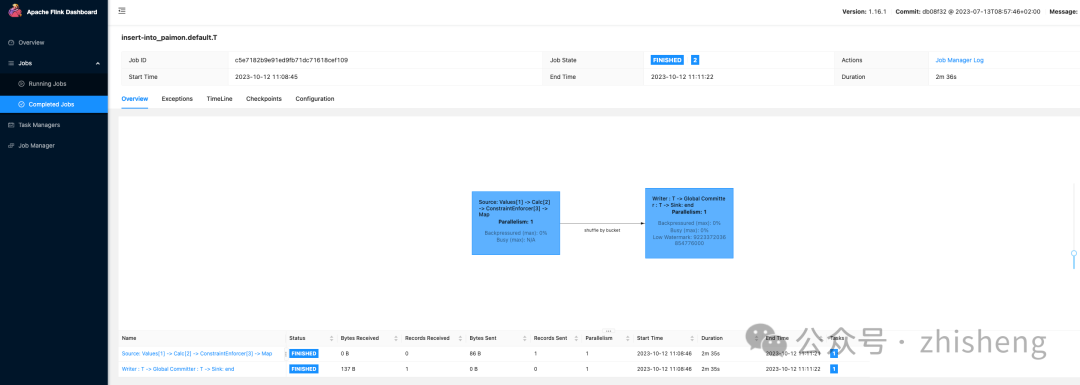Open Task Managers in the sidebar
The height and width of the screenshot is (385, 1080).
click(34, 125)
